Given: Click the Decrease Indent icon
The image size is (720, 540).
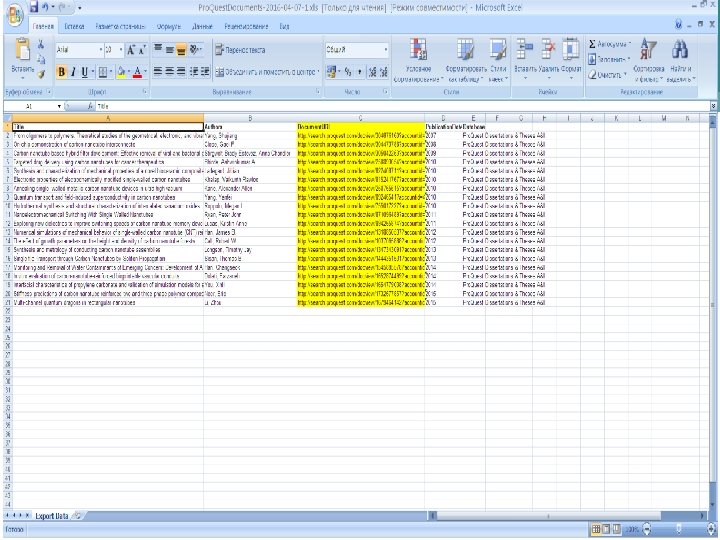Looking at the screenshot, I should pos(194,72).
